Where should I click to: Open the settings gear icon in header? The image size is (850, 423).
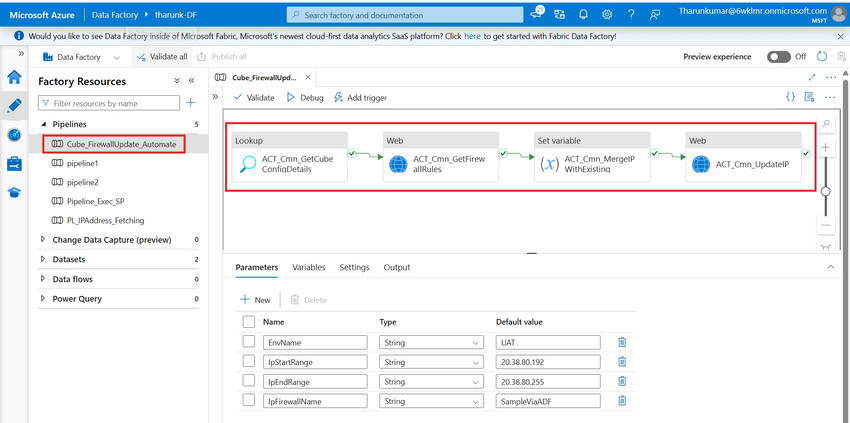click(x=607, y=15)
